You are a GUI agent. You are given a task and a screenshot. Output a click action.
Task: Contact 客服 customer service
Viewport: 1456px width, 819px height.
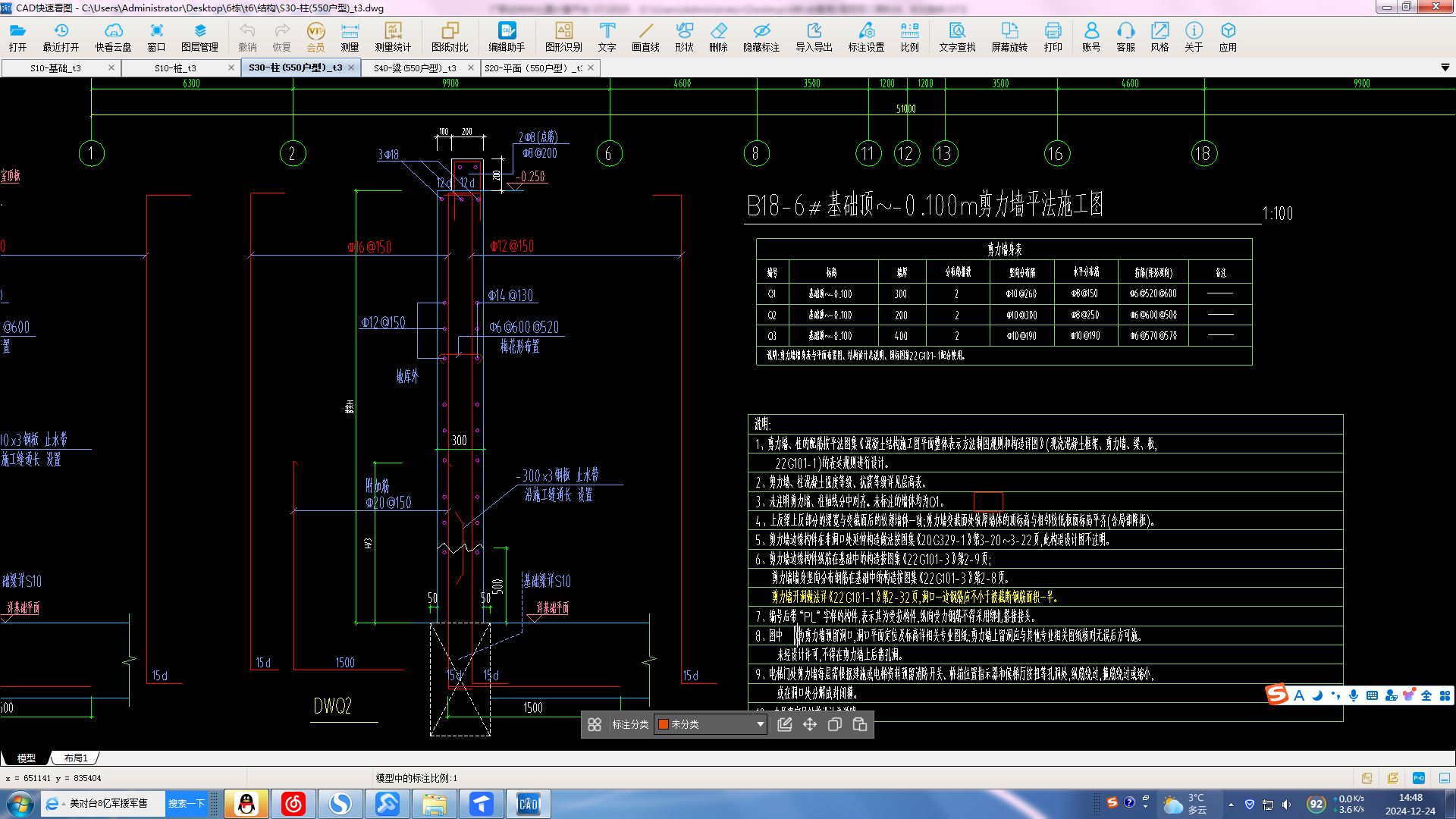(x=1125, y=36)
